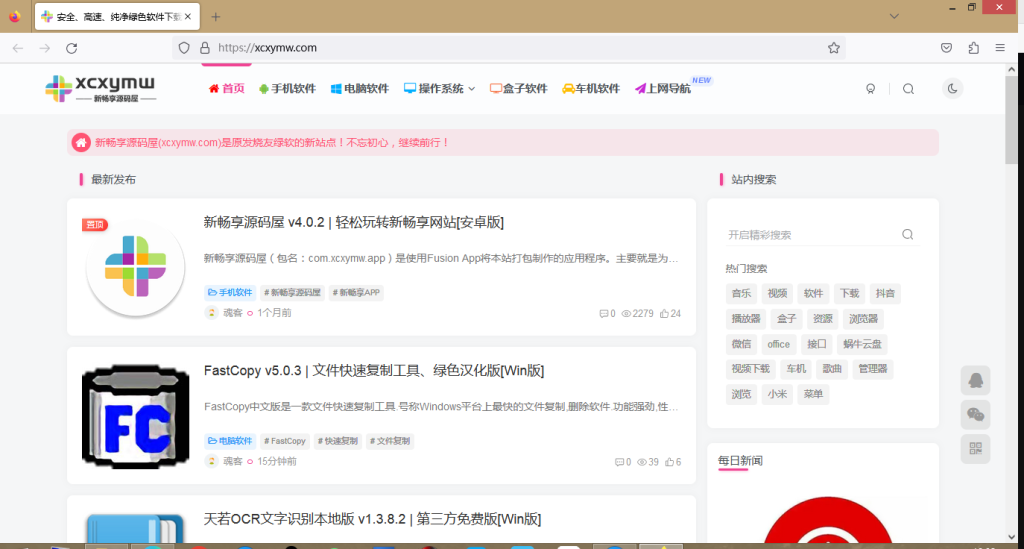Screen dimensions: 1024x549
Task: Click the # 快速复制 tag
Action: pos(338,441)
